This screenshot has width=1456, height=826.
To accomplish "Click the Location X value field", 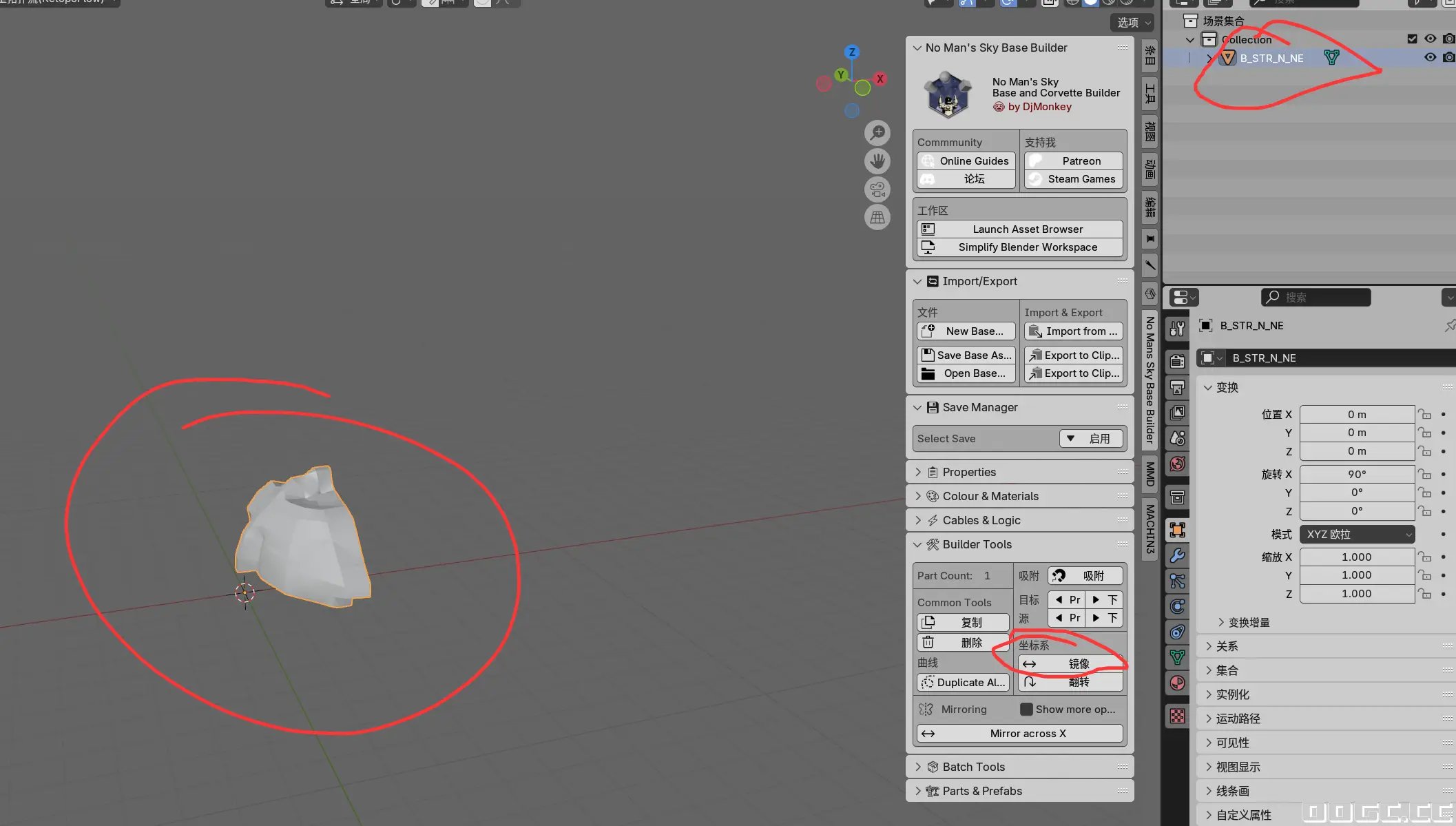I will coord(1357,415).
